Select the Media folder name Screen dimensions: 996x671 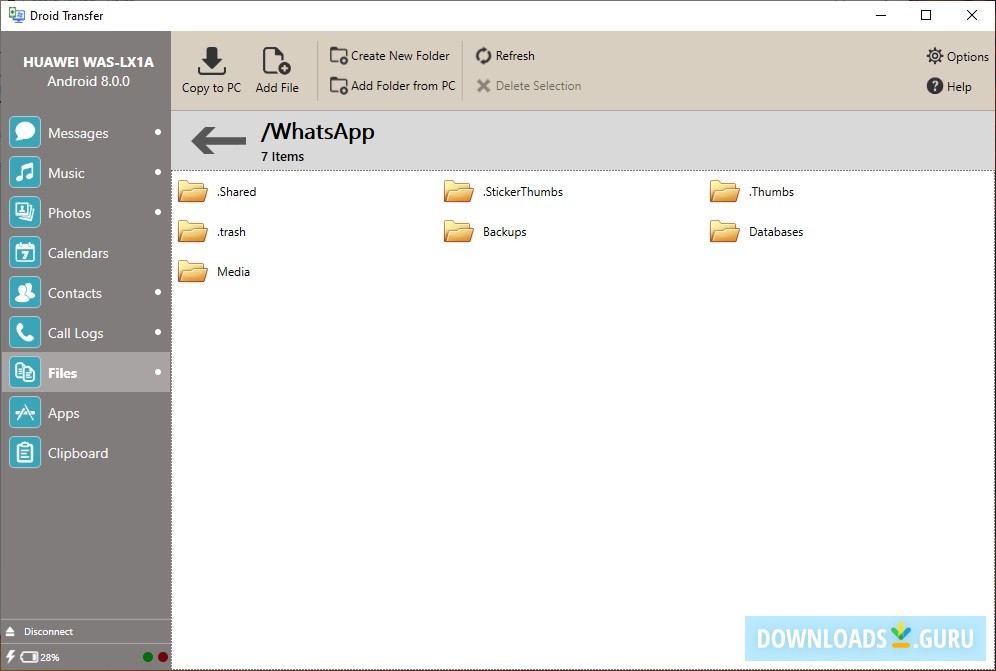233,272
